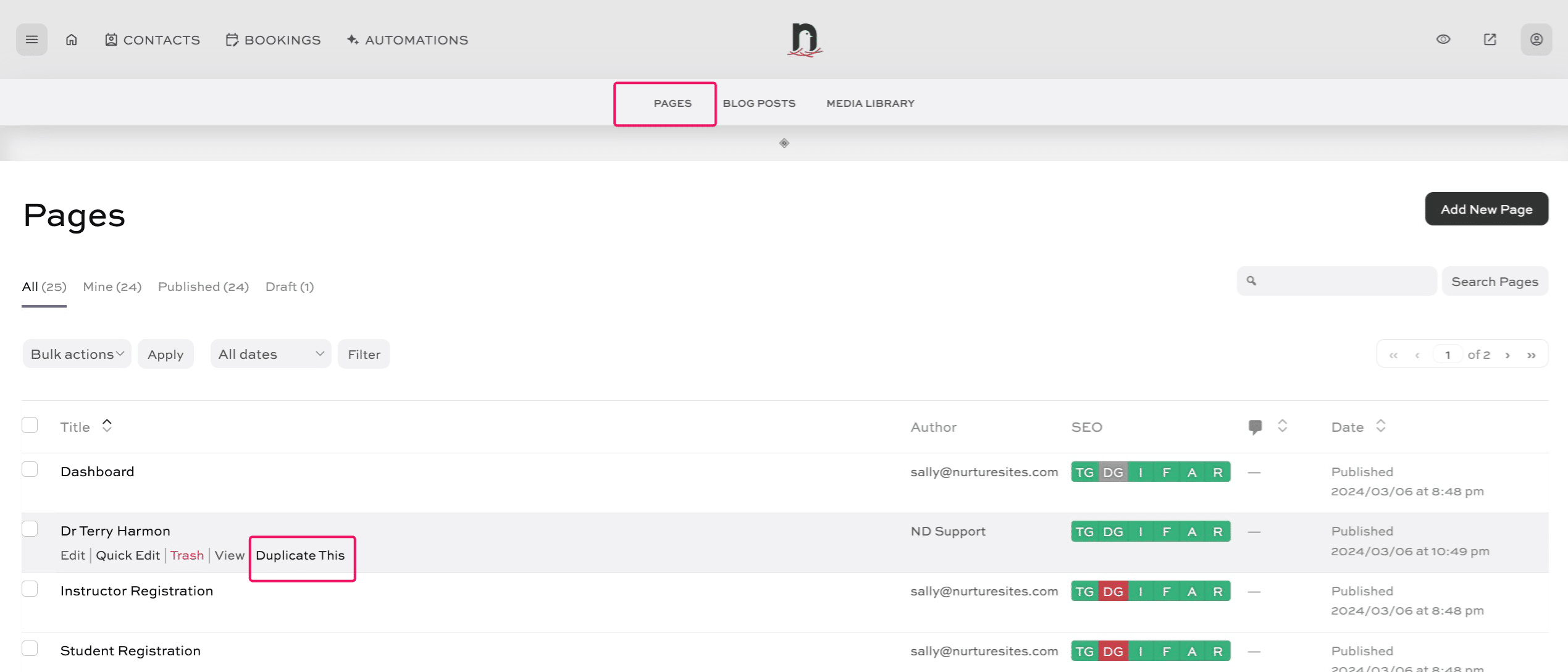Open the hamburger menu icon
1568x672 pixels.
(31, 40)
